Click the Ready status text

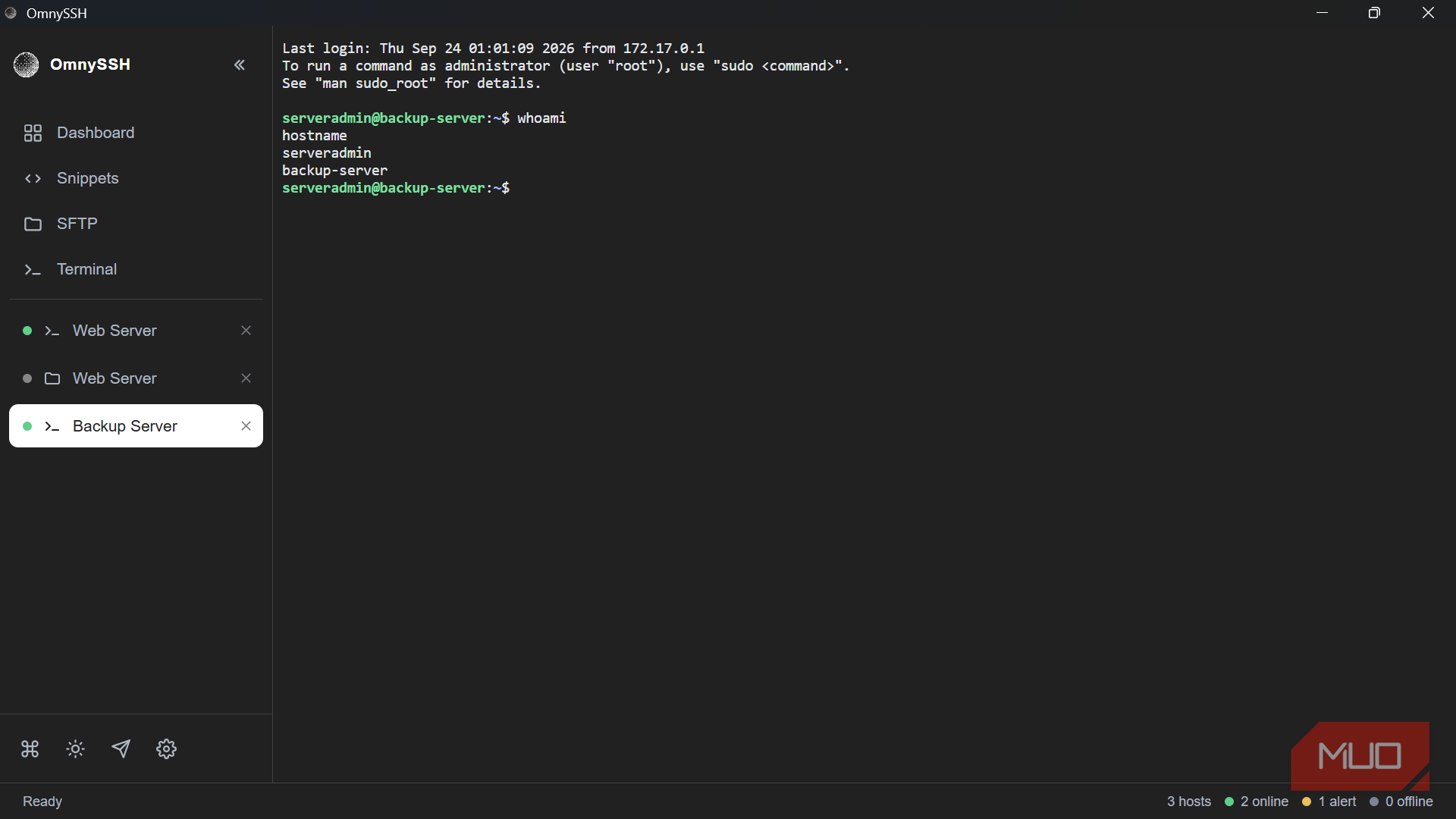click(x=42, y=802)
